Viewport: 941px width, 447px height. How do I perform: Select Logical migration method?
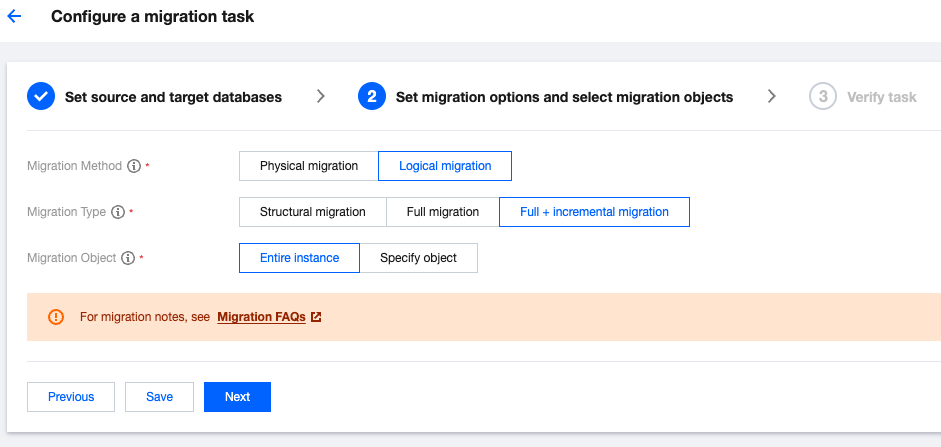(x=445, y=166)
